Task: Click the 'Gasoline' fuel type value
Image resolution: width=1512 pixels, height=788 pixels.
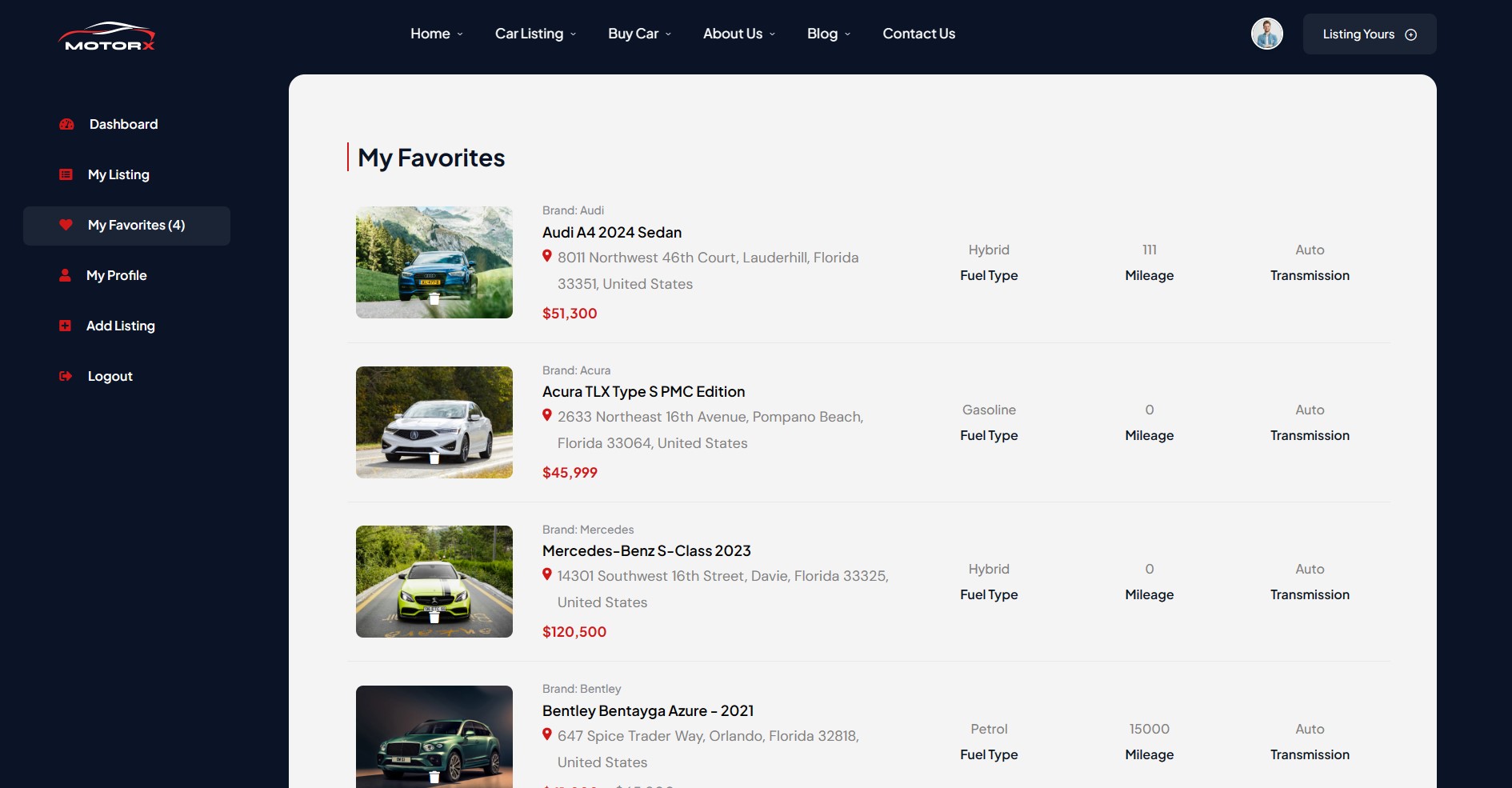Action: (x=989, y=410)
